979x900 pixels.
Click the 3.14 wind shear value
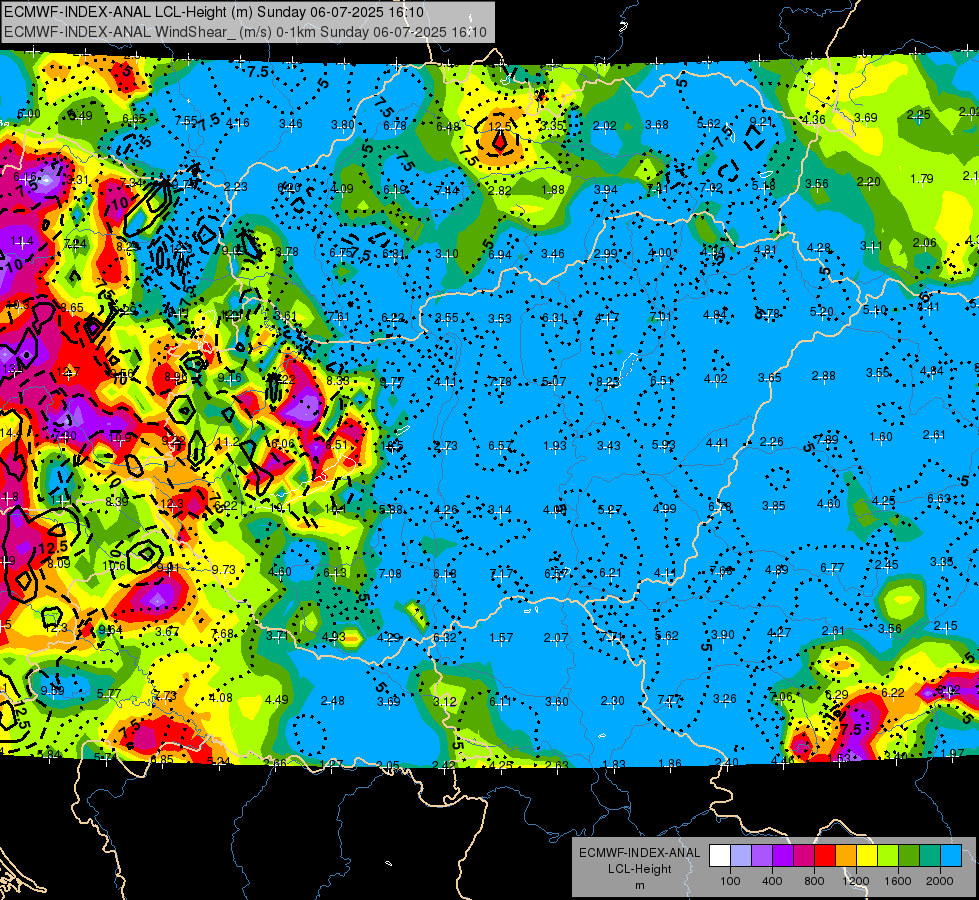pos(499,510)
